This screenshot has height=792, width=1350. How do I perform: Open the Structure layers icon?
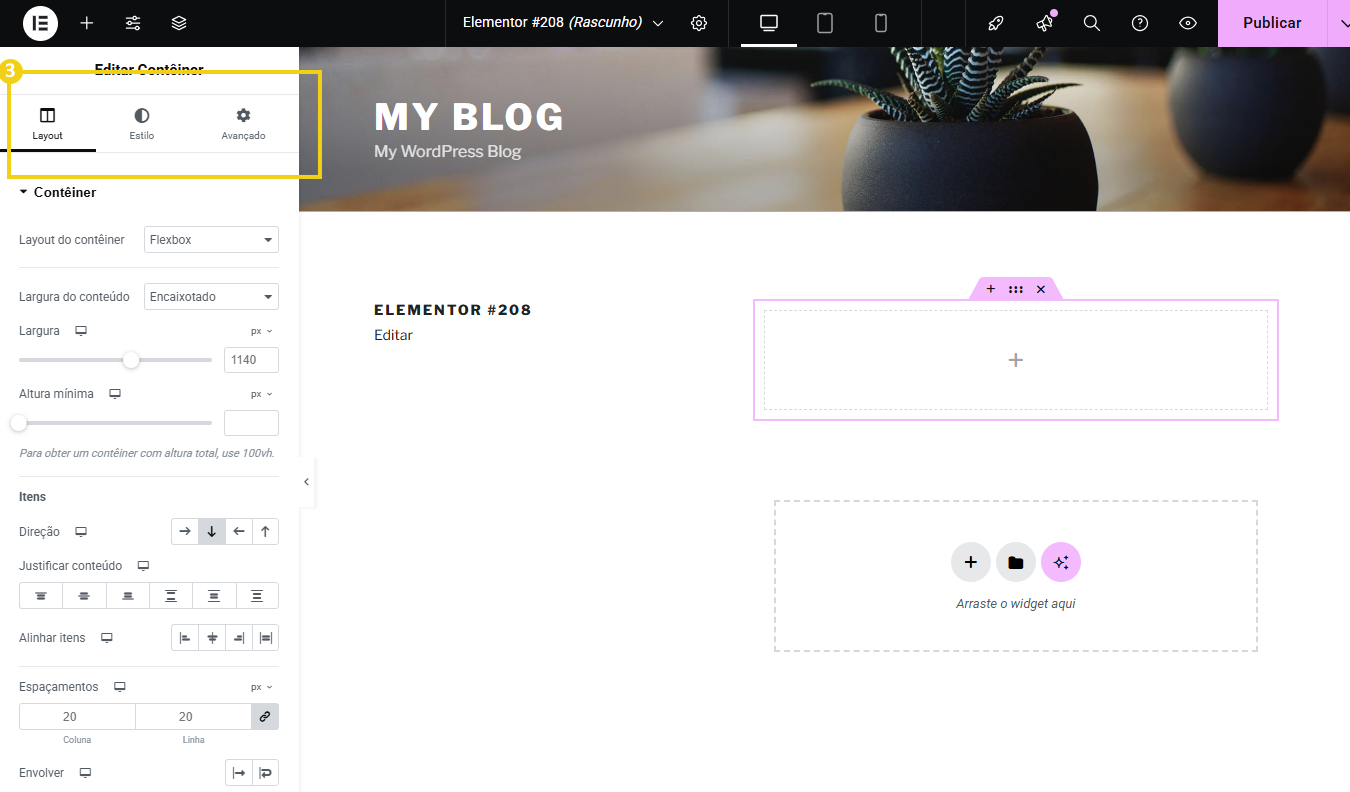[x=179, y=23]
